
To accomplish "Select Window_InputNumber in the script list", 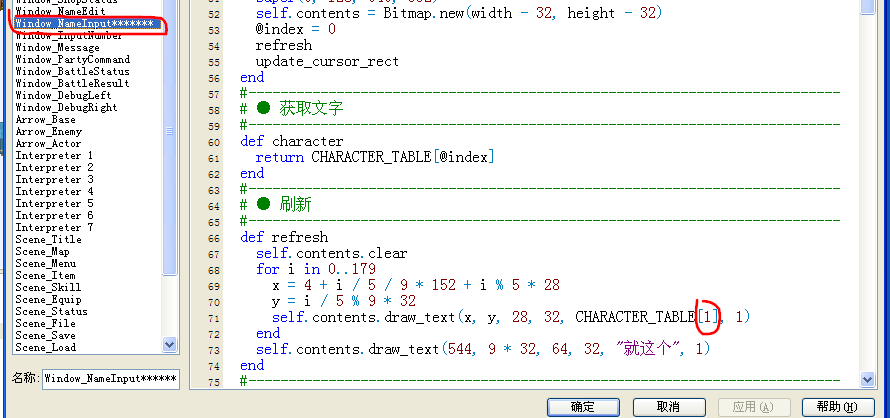I will coord(69,35).
